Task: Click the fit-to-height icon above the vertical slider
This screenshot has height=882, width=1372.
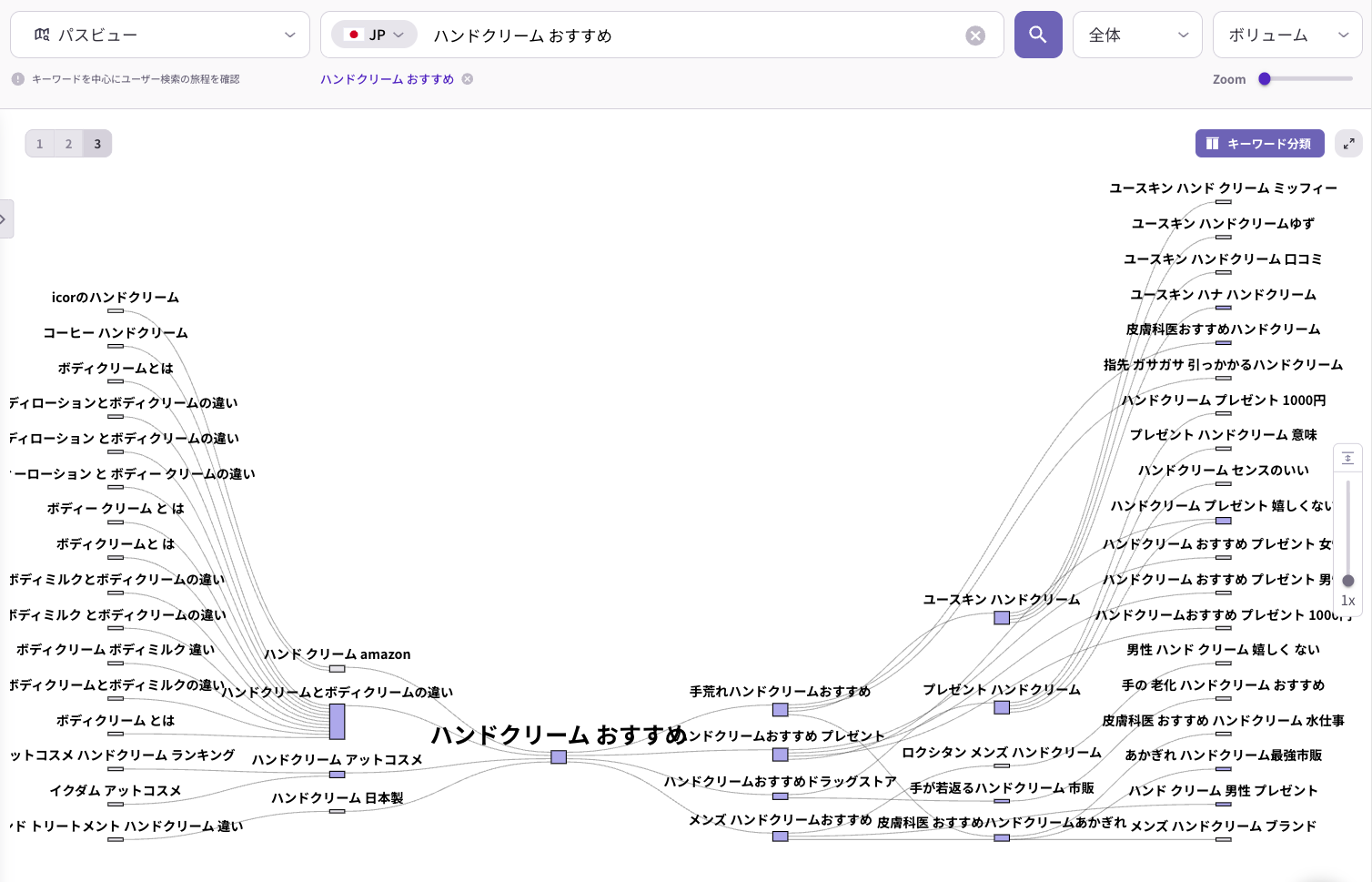Action: click(x=1348, y=458)
